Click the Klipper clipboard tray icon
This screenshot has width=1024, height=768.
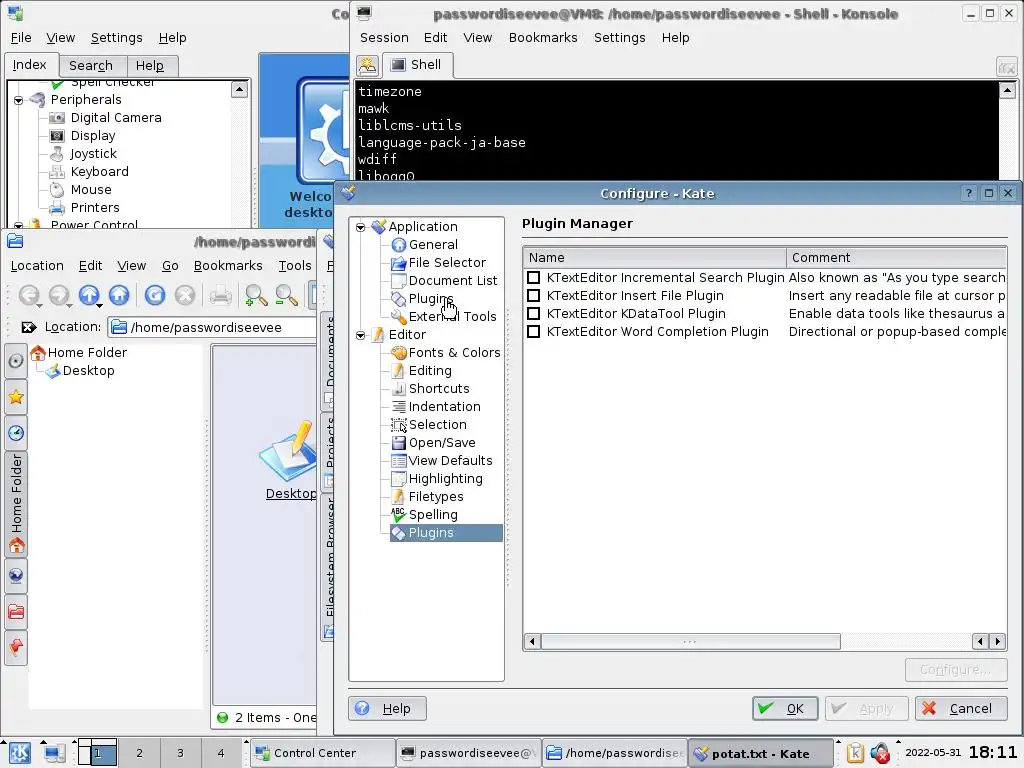tap(856, 753)
